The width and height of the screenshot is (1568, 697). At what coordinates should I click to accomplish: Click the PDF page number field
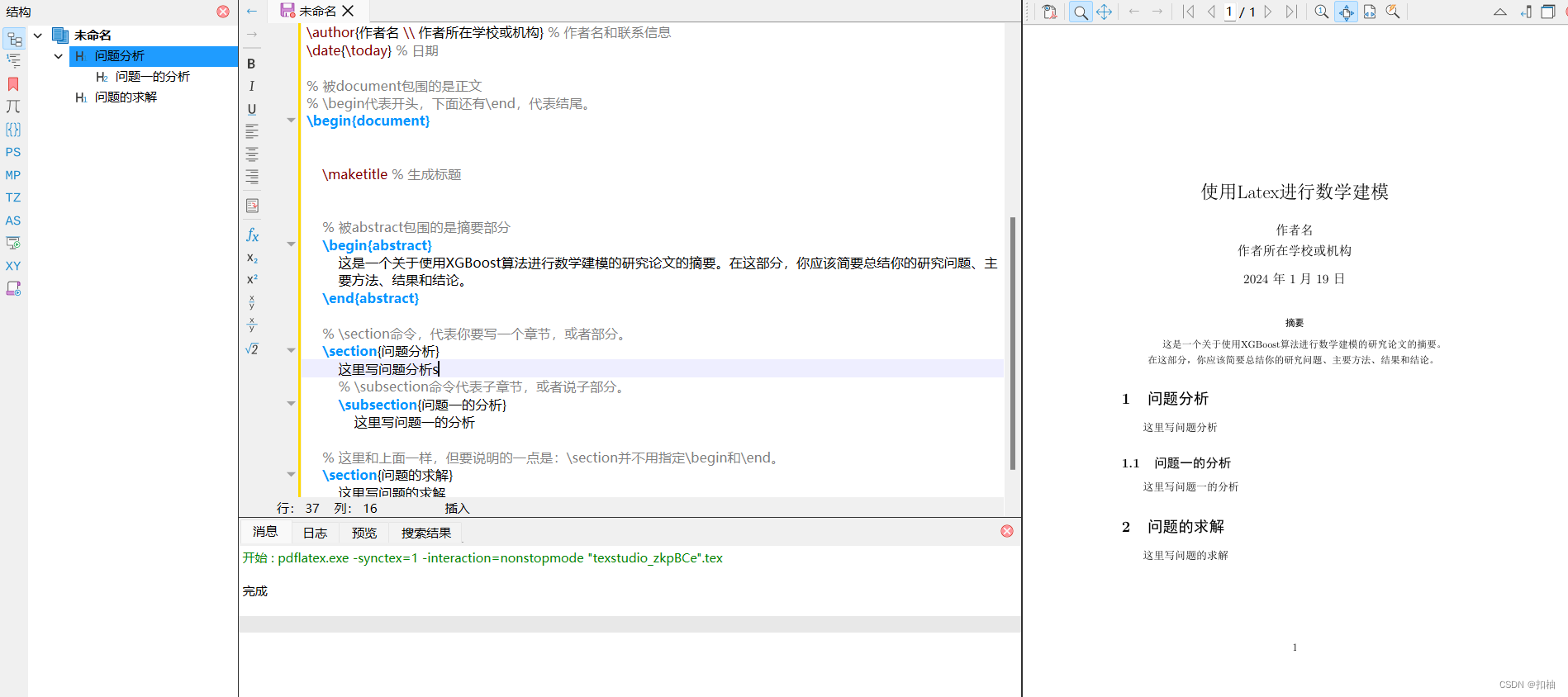1229,12
